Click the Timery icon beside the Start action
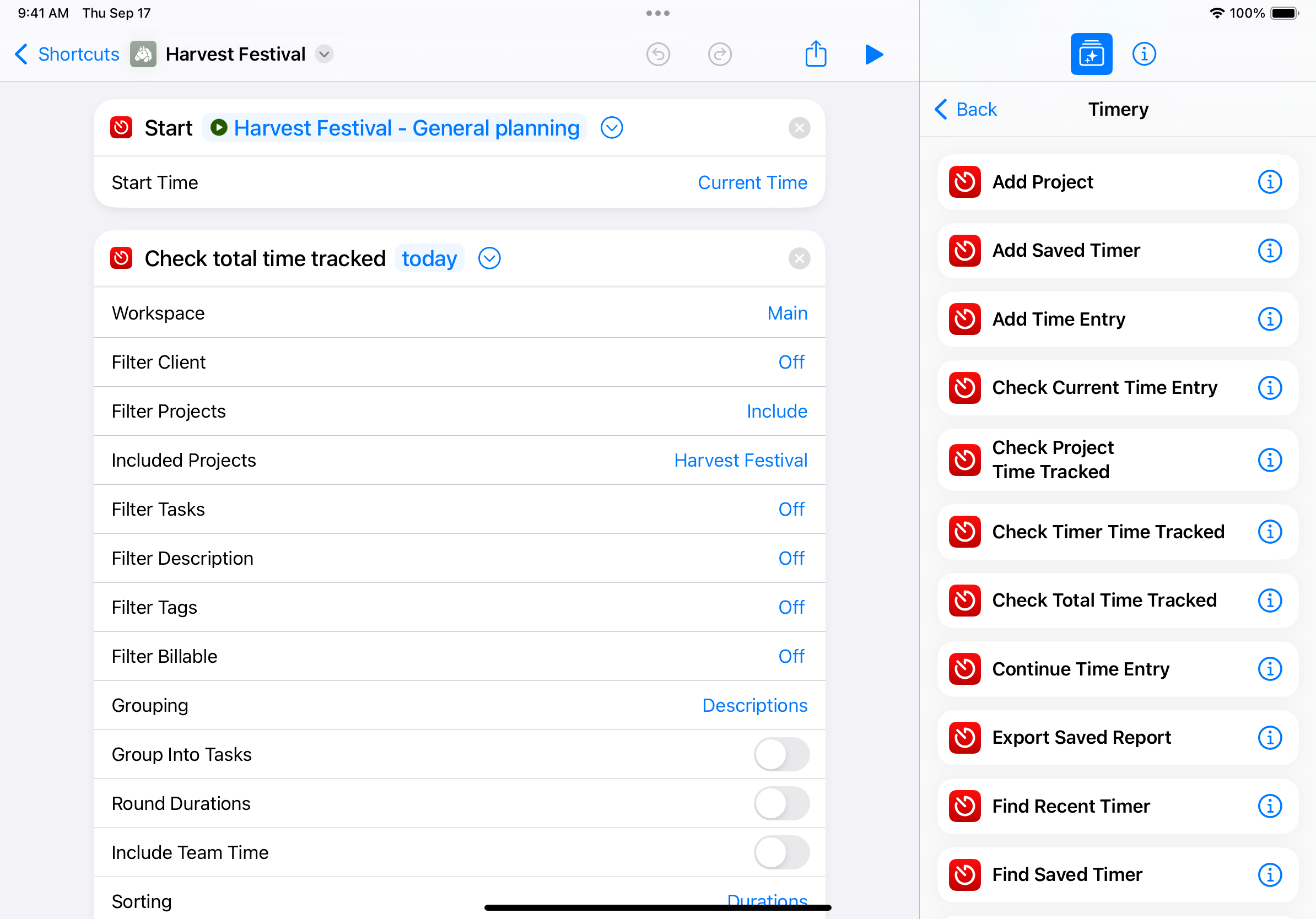The width and height of the screenshot is (1316, 919). (121, 128)
